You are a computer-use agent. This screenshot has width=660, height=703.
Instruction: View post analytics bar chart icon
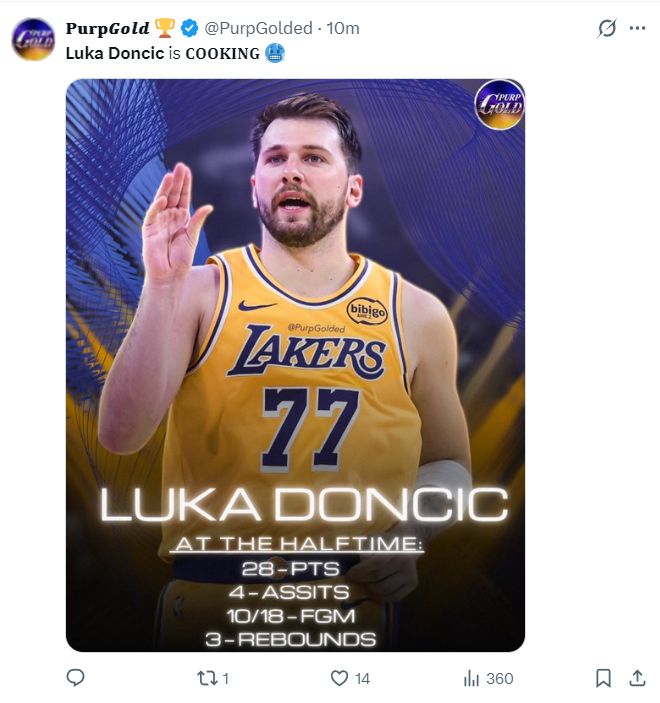[x=472, y=678]
